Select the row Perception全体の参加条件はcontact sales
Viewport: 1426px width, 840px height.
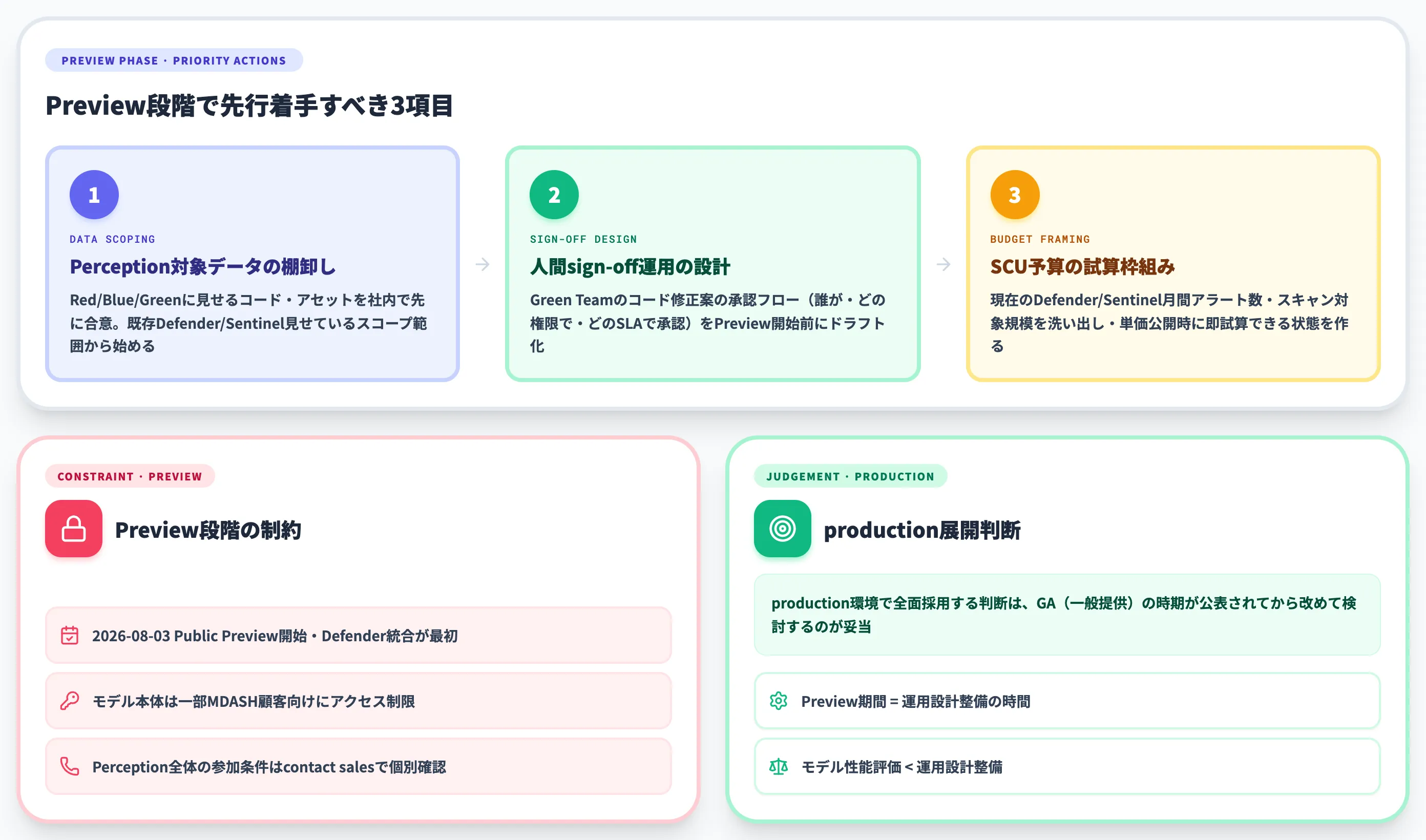[x=358, y=766]
